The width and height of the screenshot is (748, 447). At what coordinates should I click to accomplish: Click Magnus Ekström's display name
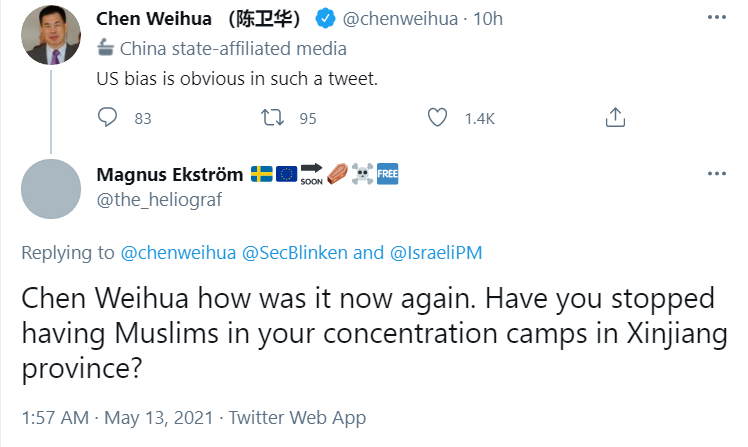click(169, 175)
